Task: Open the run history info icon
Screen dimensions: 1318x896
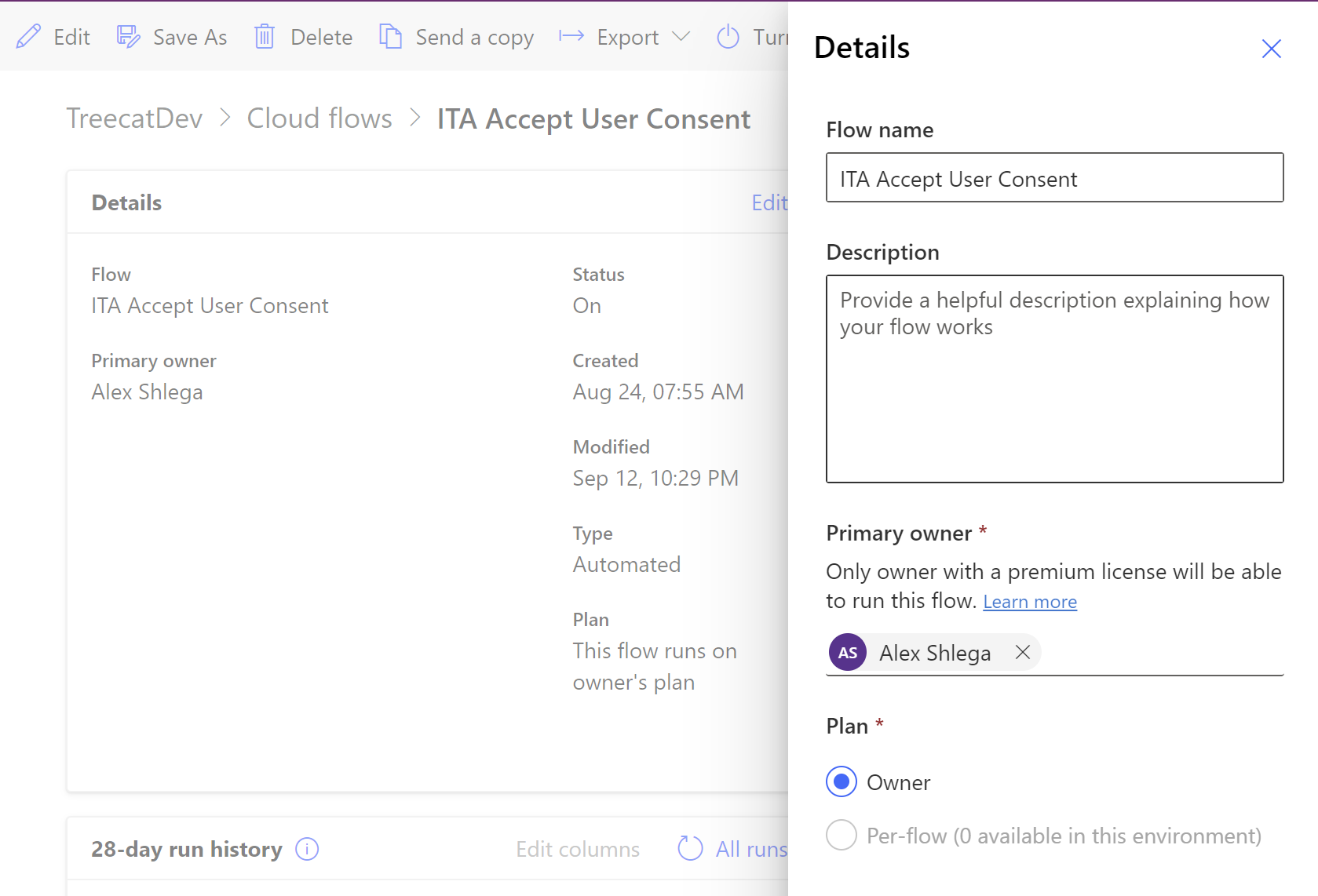Action: (x=307, y=849)
